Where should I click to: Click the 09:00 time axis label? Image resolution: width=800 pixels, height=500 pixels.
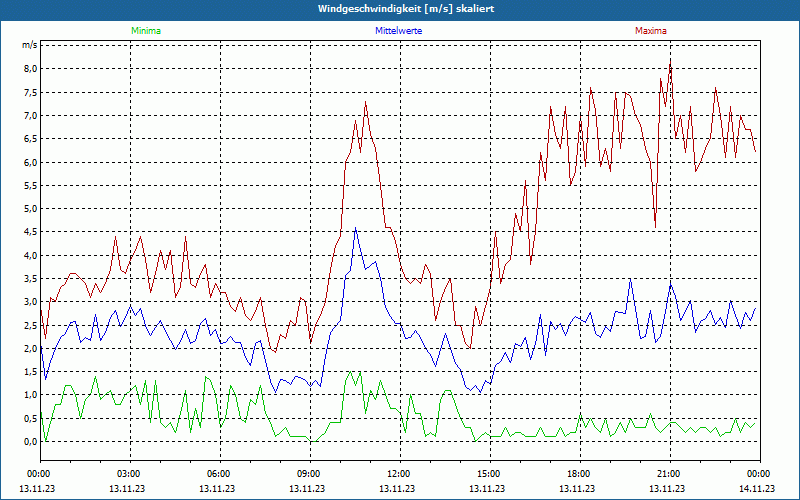310,474
